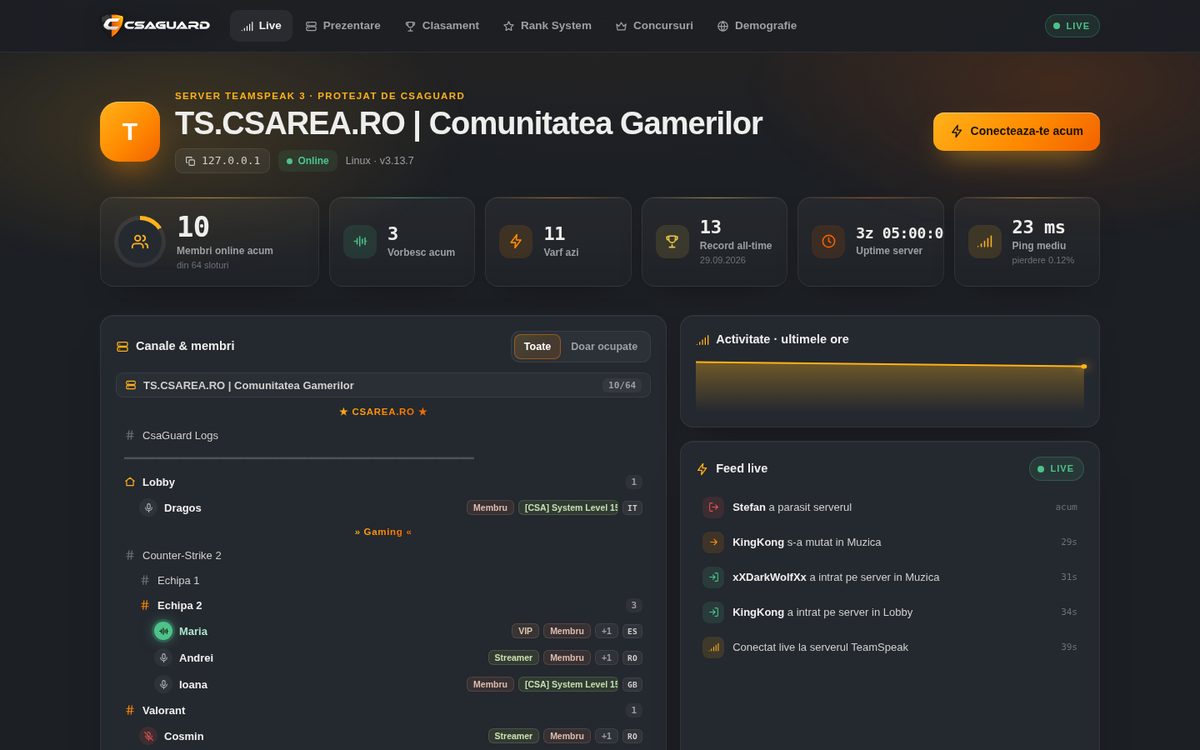Click the CSAGuard logo
Screen dimensions: 1200x750
tap(157, 25)
